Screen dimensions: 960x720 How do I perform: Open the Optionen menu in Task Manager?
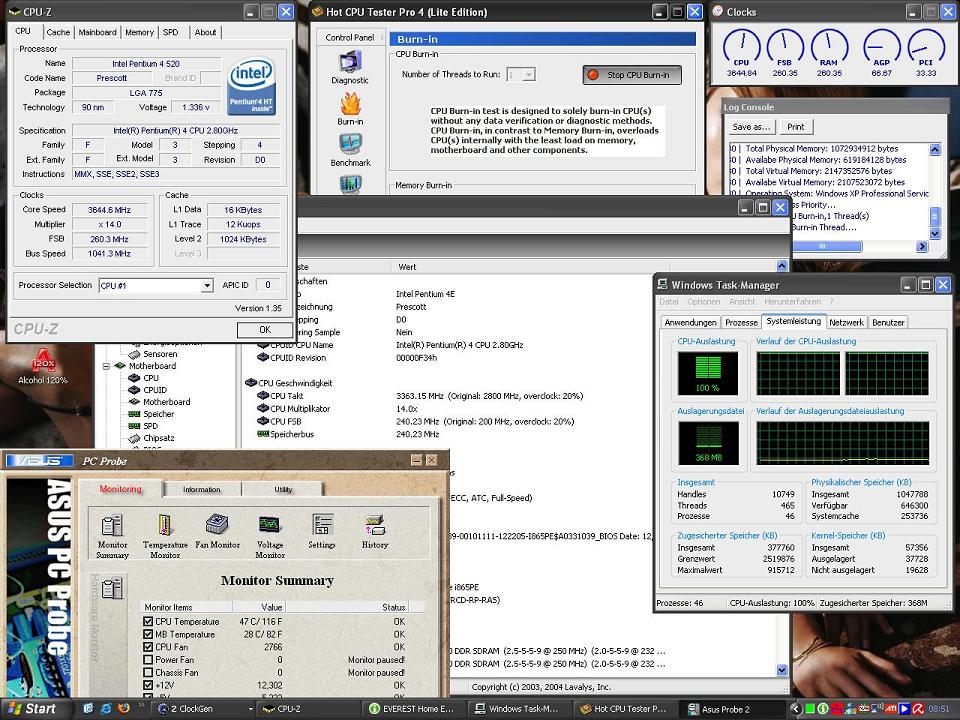point(703,302)
